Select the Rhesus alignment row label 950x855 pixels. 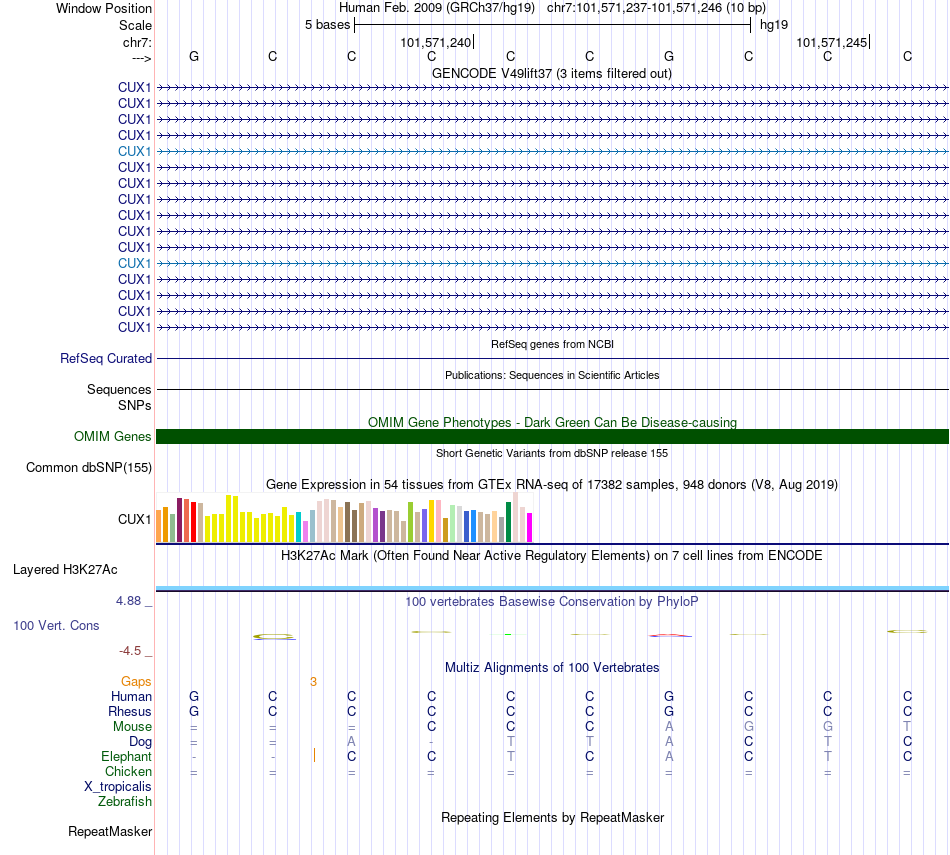130,711
